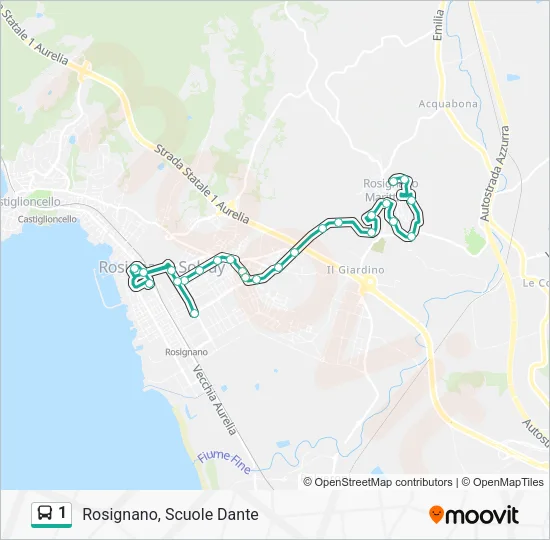This screenshot has width=550, height=540.
Task: Click the Strada Statale 1 Aurelia label
Action: [x=202, y=184]
